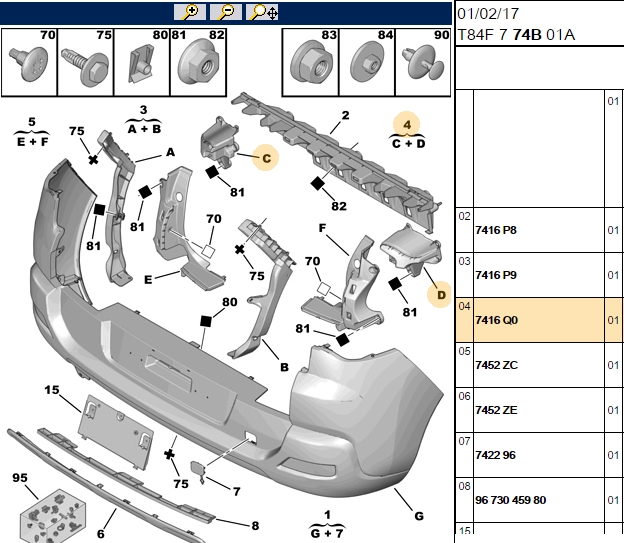Click callout F on the diagram

[x=322, y=228]
